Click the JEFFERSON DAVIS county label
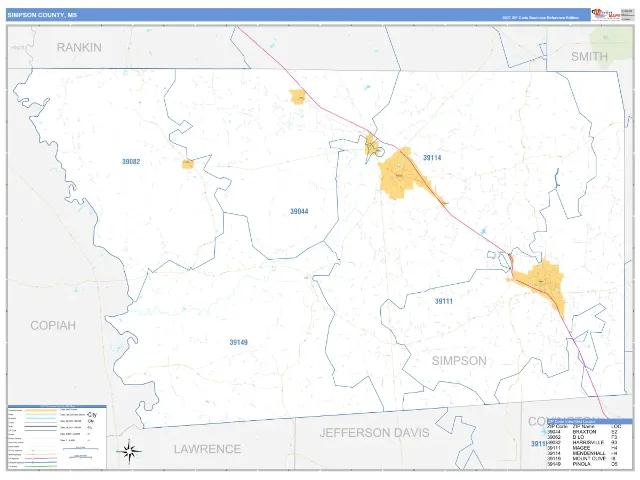The width and height of the screenshot is (640, 480). coord(374,433)
